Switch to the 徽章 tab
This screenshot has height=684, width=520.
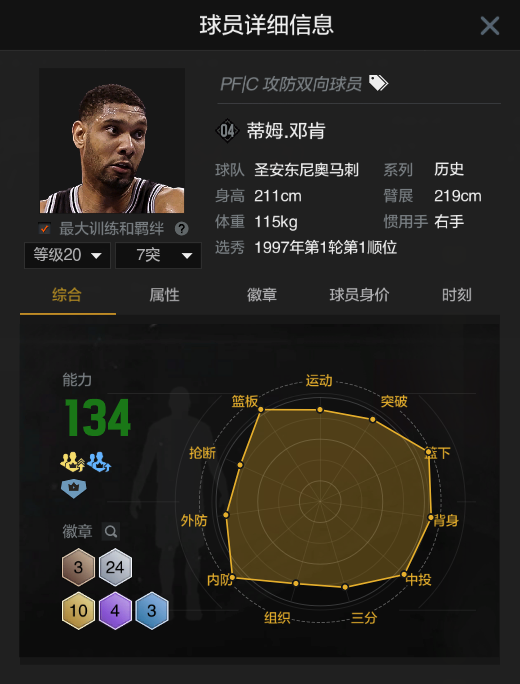pos(262,295)
